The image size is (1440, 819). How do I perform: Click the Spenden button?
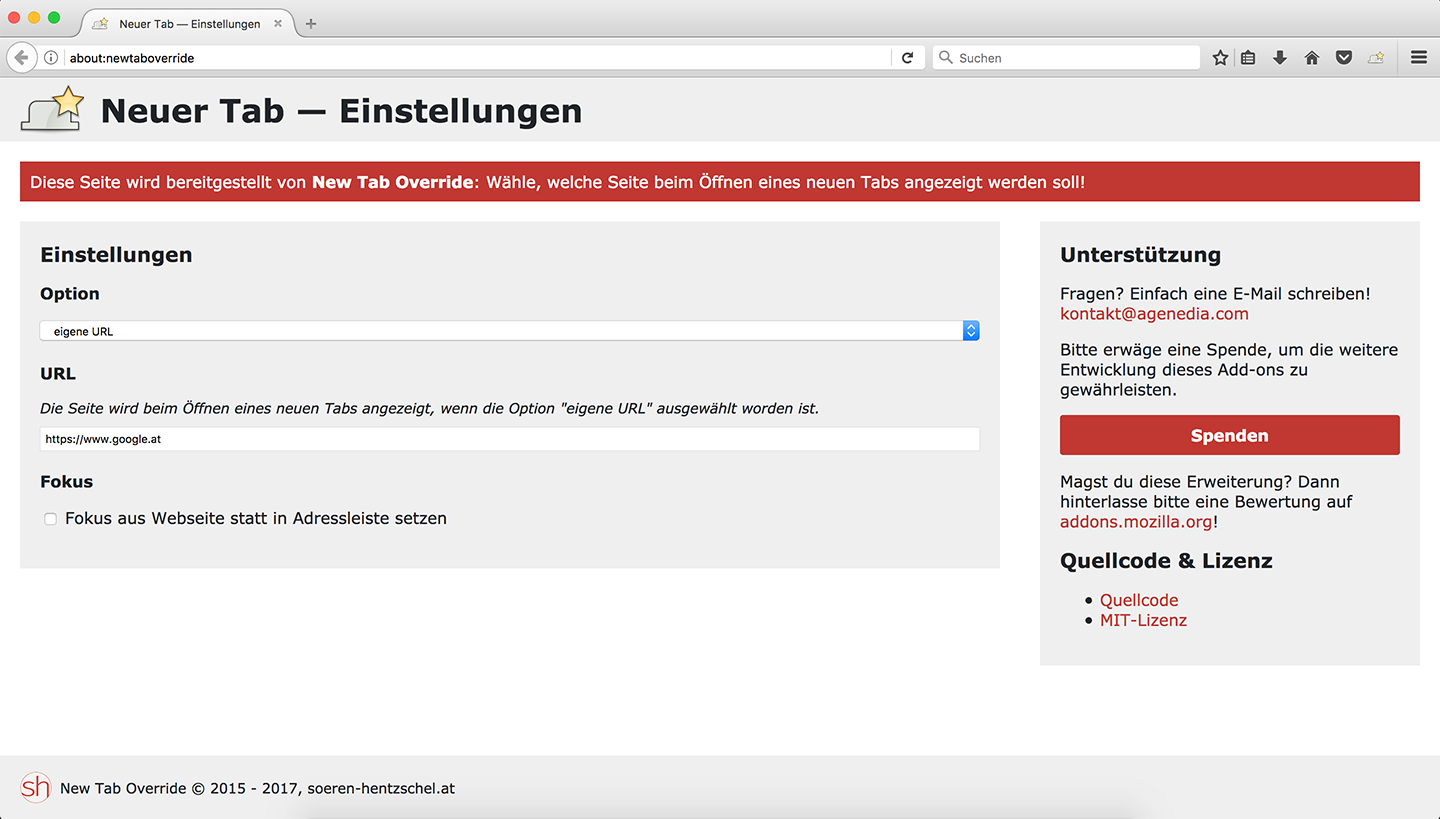(x=1229, y=436)
